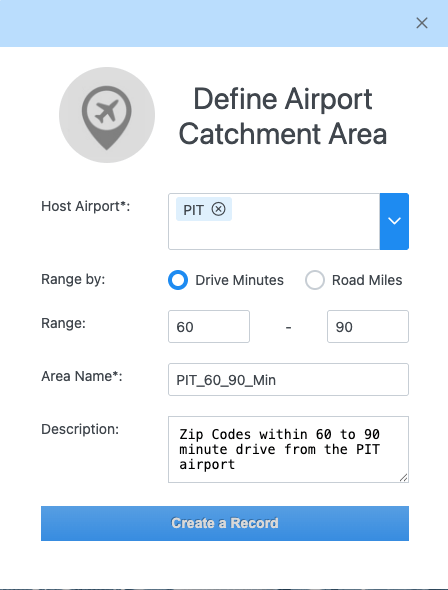Click the Host Airport label
This screenshot has height=590, width=448.
[x=86, y=206]
